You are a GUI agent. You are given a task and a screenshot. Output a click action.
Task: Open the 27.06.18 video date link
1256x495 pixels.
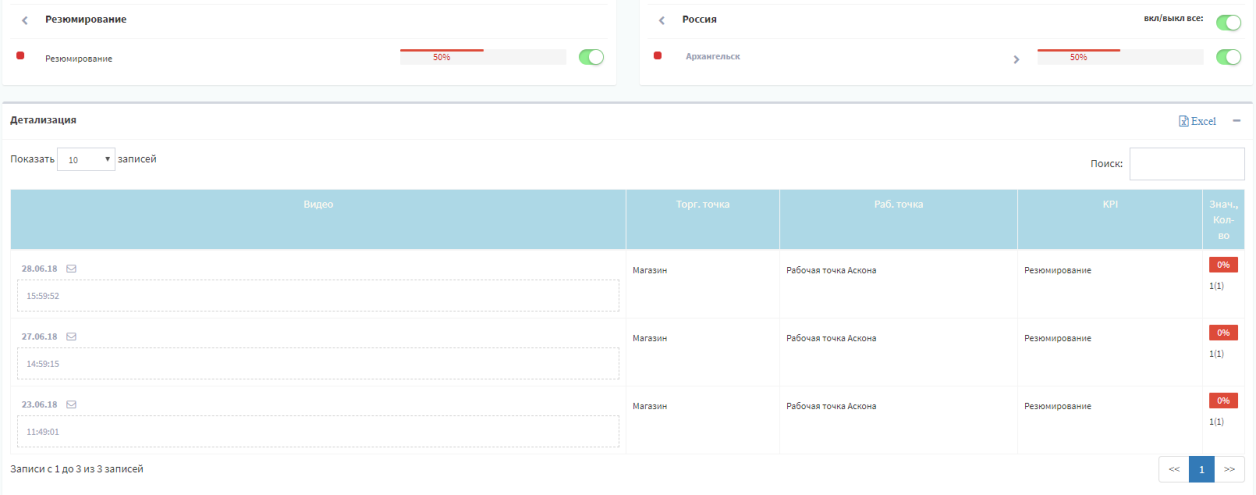pos(39,337)
